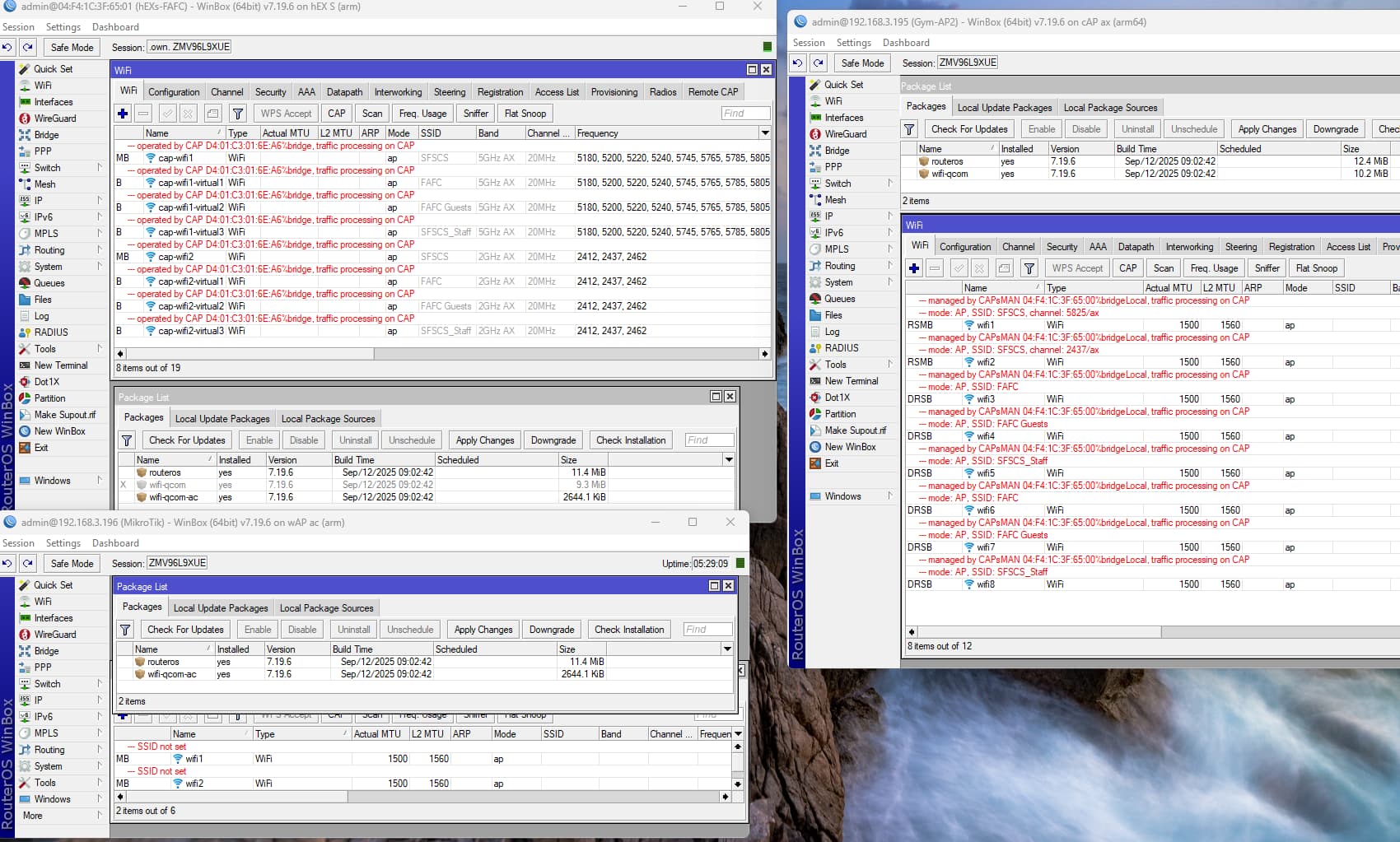
Task: Open WireGuard in hEX S sidebar
Action: pos(54,119)
